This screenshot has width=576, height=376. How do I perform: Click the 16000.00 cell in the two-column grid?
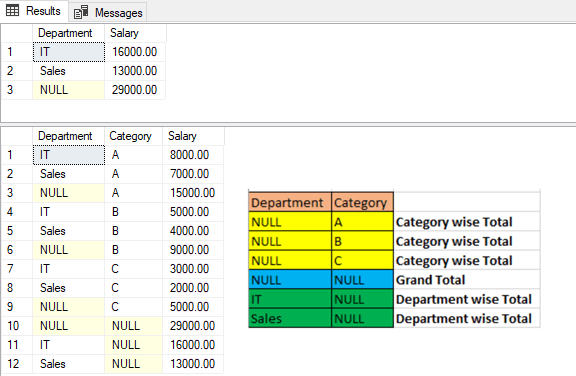click(x=135, y=52)
